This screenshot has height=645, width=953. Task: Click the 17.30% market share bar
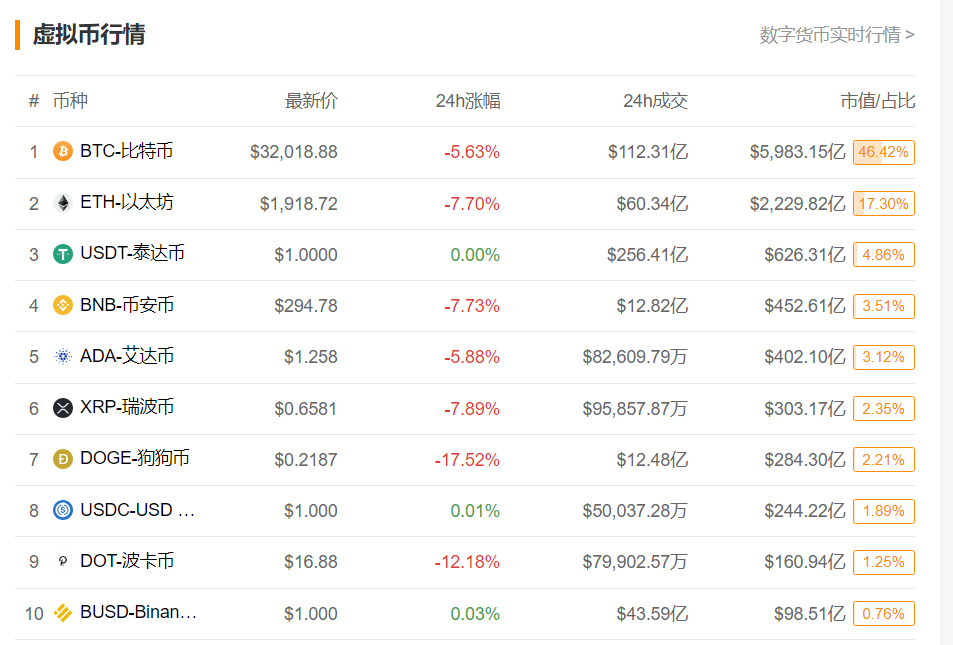click(883, 203)
